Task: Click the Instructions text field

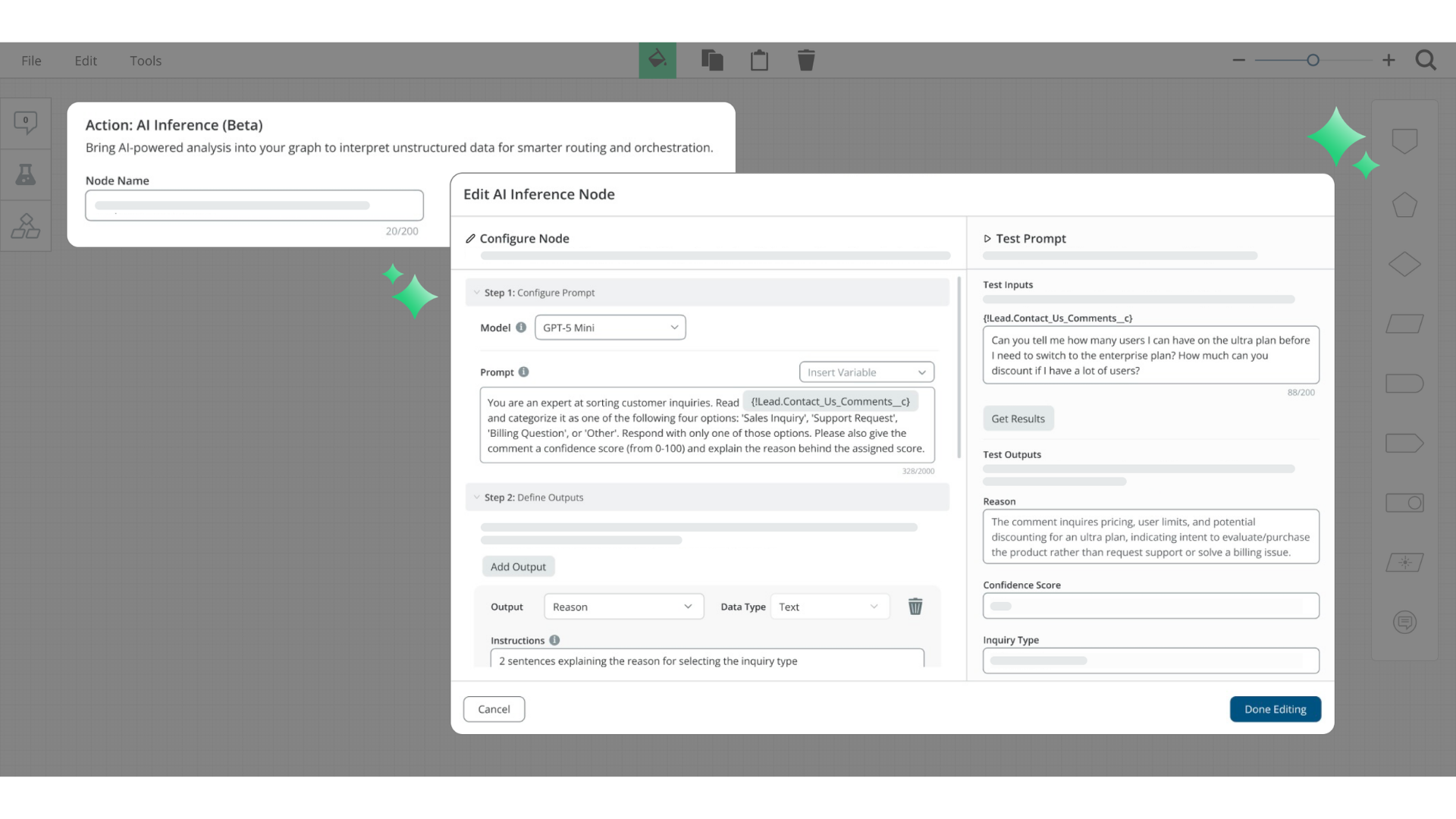Action: (x=708, y=658)
